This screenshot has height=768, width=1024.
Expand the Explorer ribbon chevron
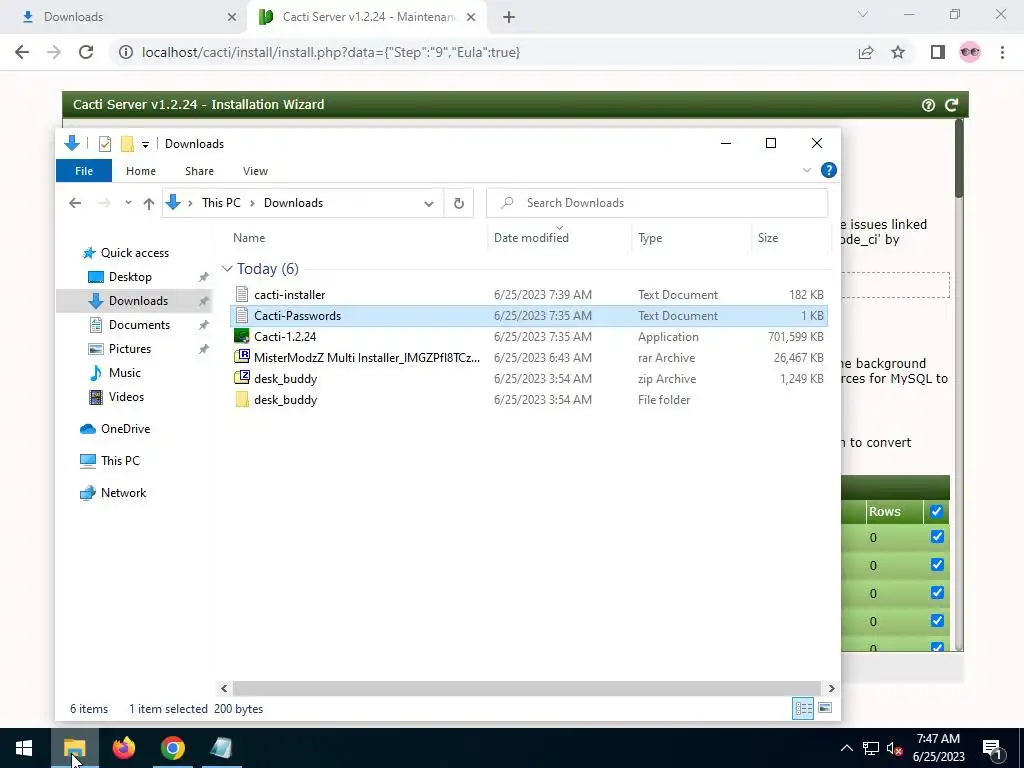click(807, 170)
